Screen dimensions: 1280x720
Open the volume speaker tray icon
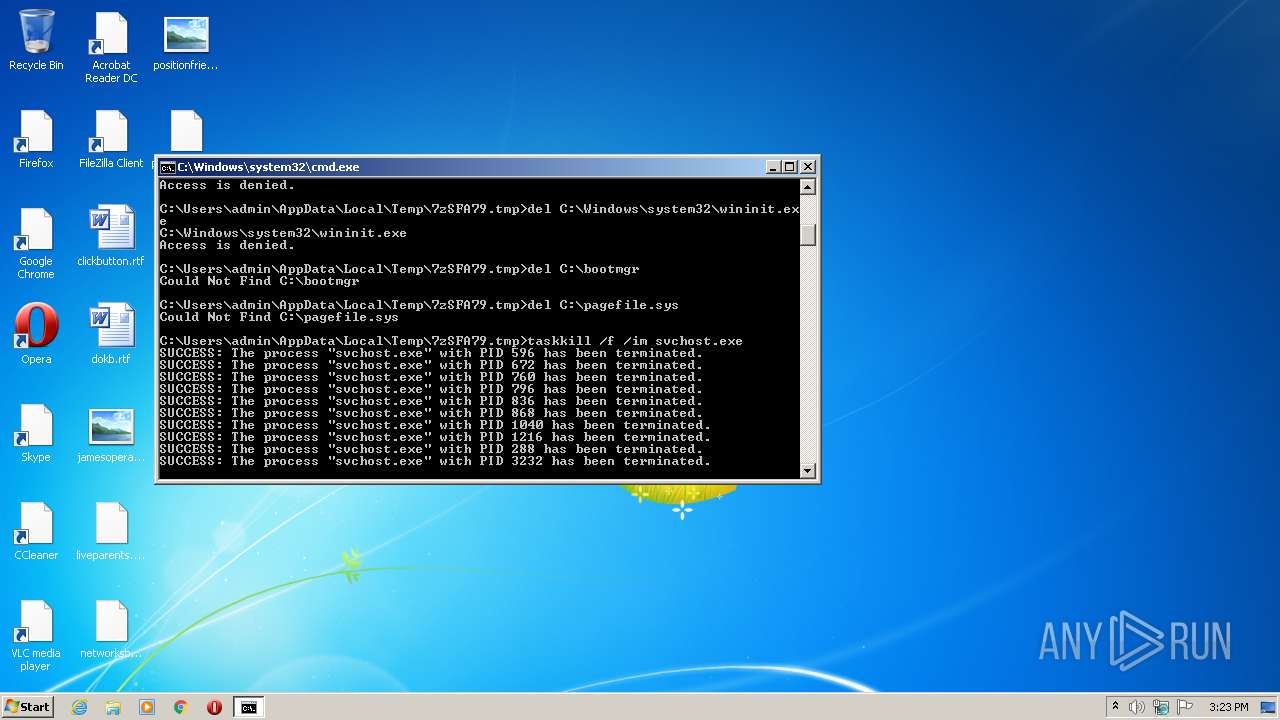click(x=1137, y=707)
